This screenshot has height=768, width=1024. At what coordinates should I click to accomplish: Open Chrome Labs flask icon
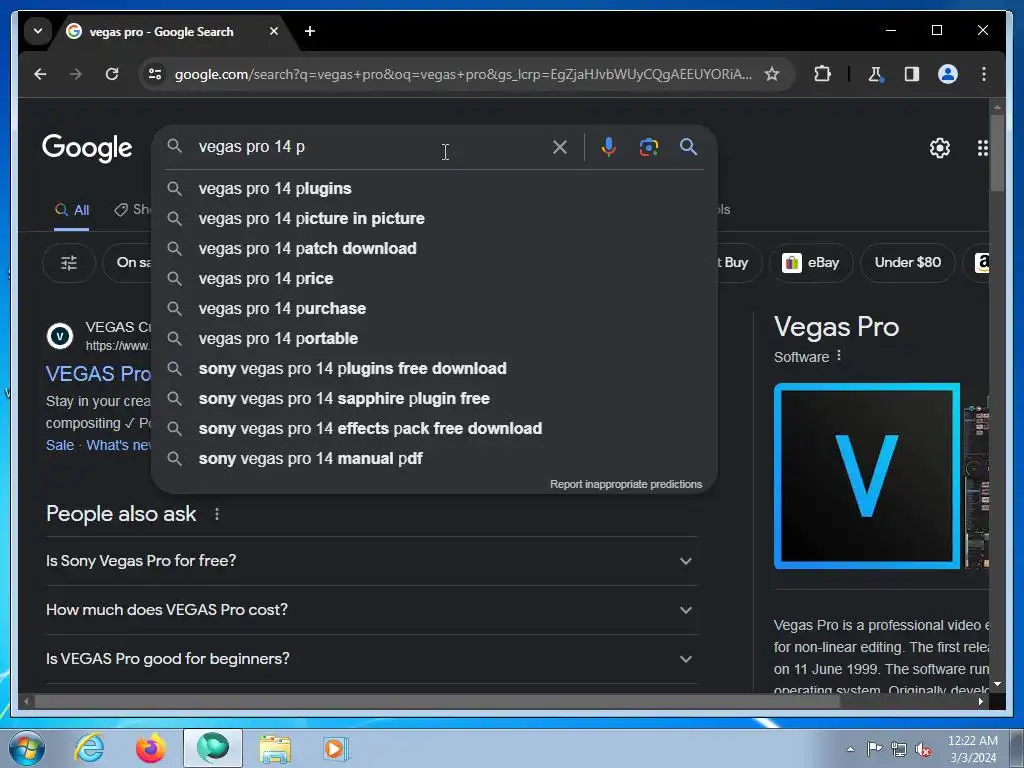pyautogui.click(x=876, y=74)
